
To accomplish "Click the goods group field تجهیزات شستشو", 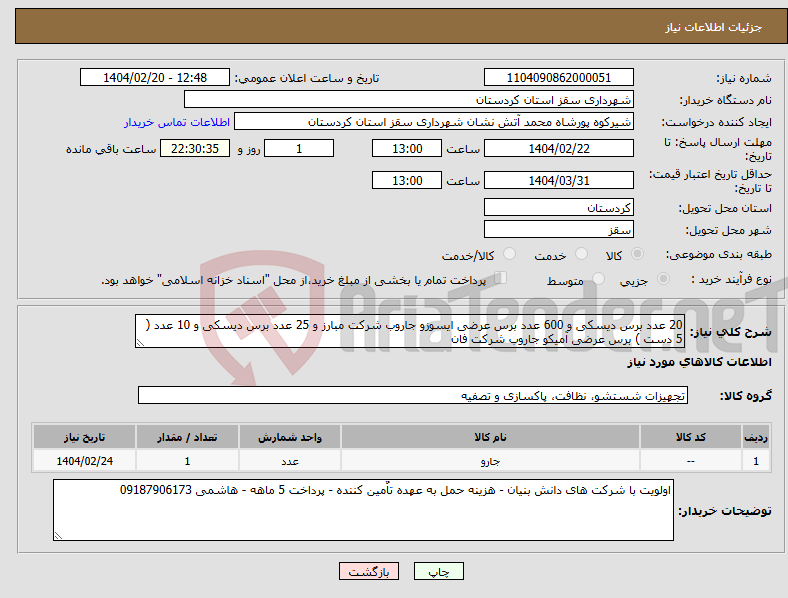I will click(413, 395).
